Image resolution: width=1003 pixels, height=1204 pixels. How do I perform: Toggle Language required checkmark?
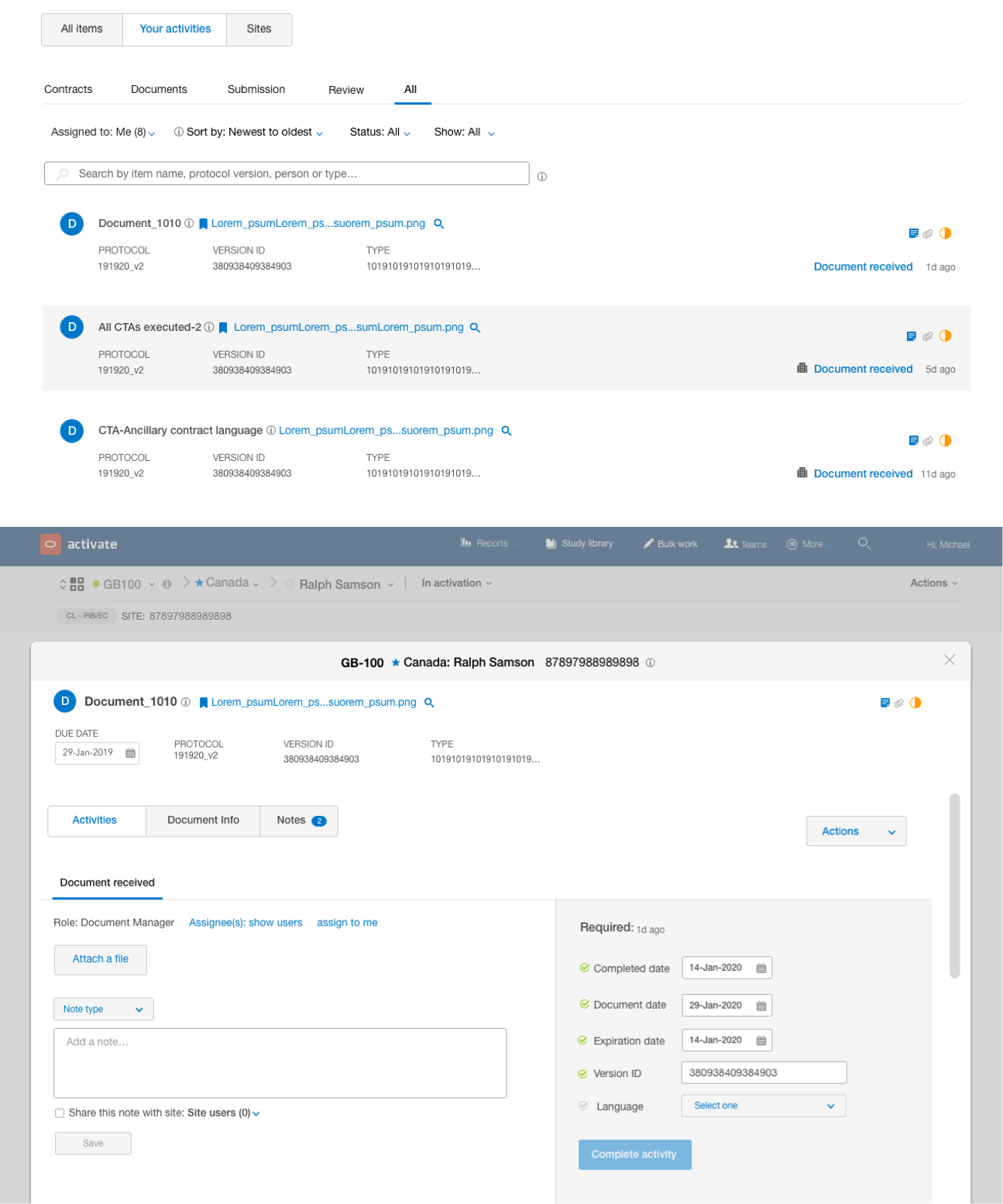click(x=583, y=1106)
